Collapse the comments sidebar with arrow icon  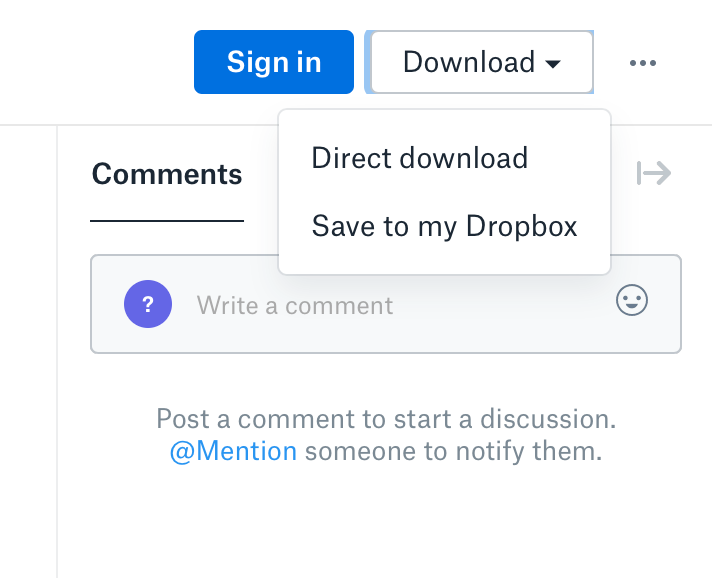coord(654,174)
